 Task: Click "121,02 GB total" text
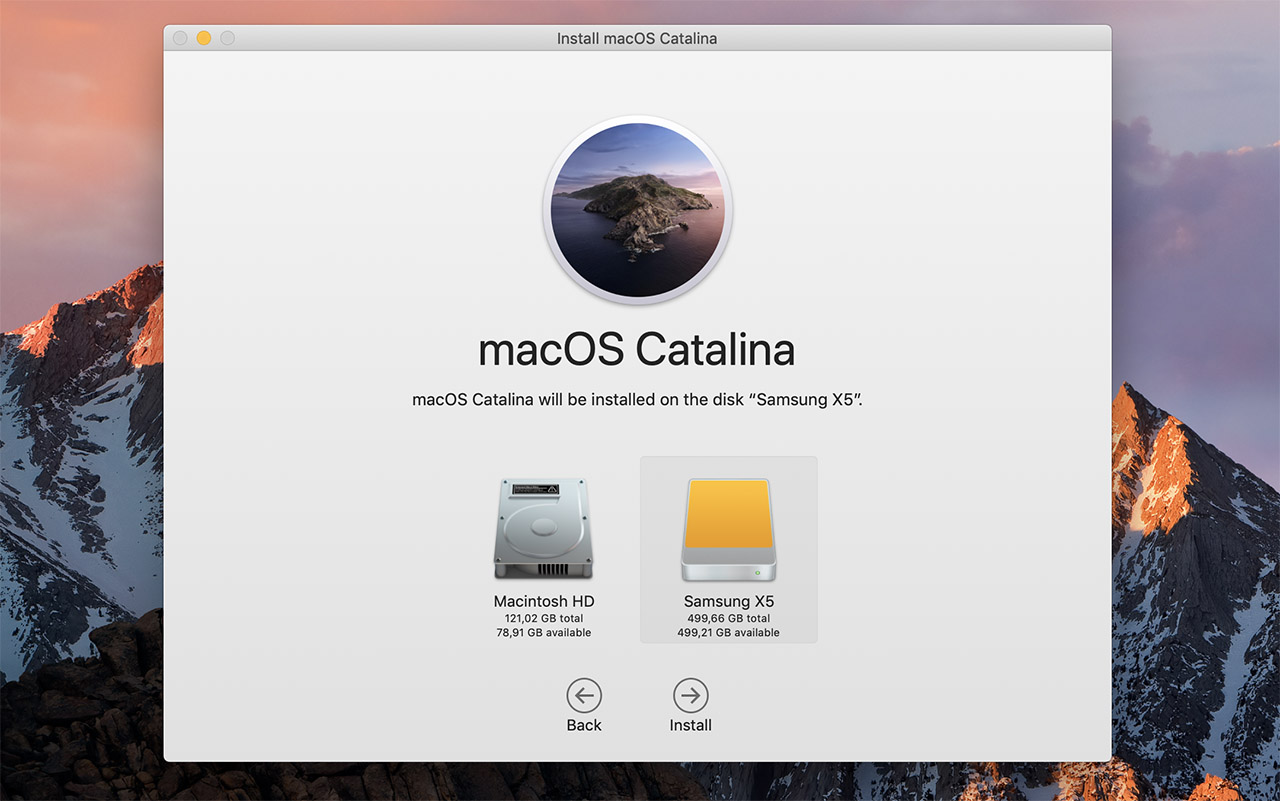point(544,619)
